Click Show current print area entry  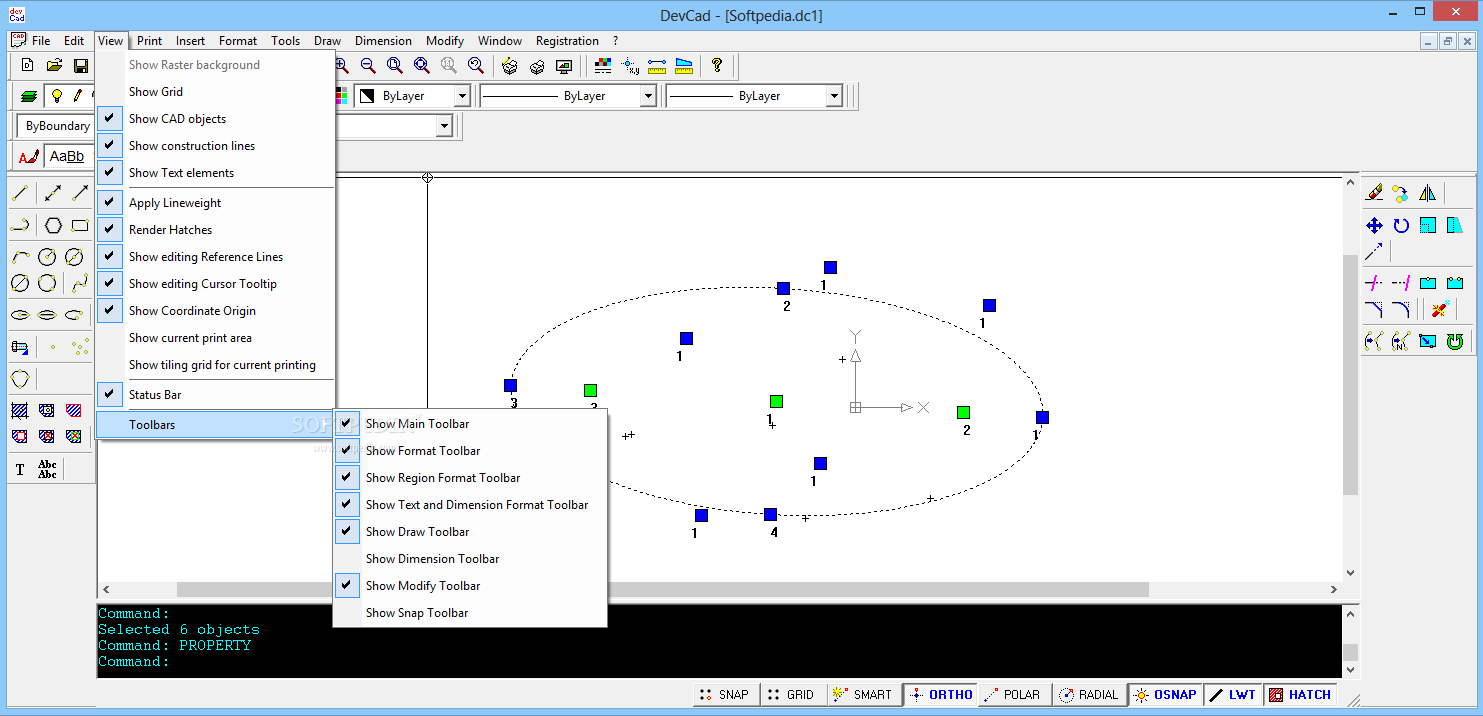point(215,338)
